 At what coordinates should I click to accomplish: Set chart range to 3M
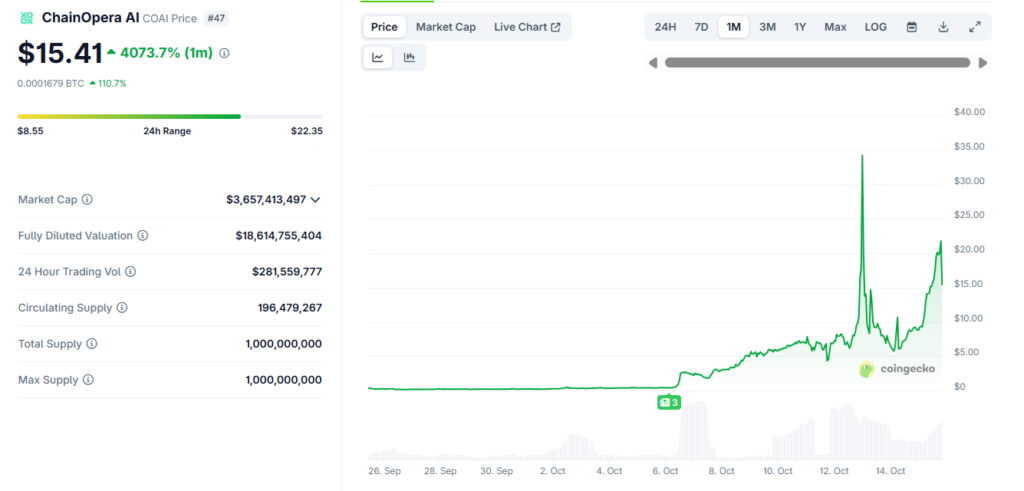tap(767, 27)
